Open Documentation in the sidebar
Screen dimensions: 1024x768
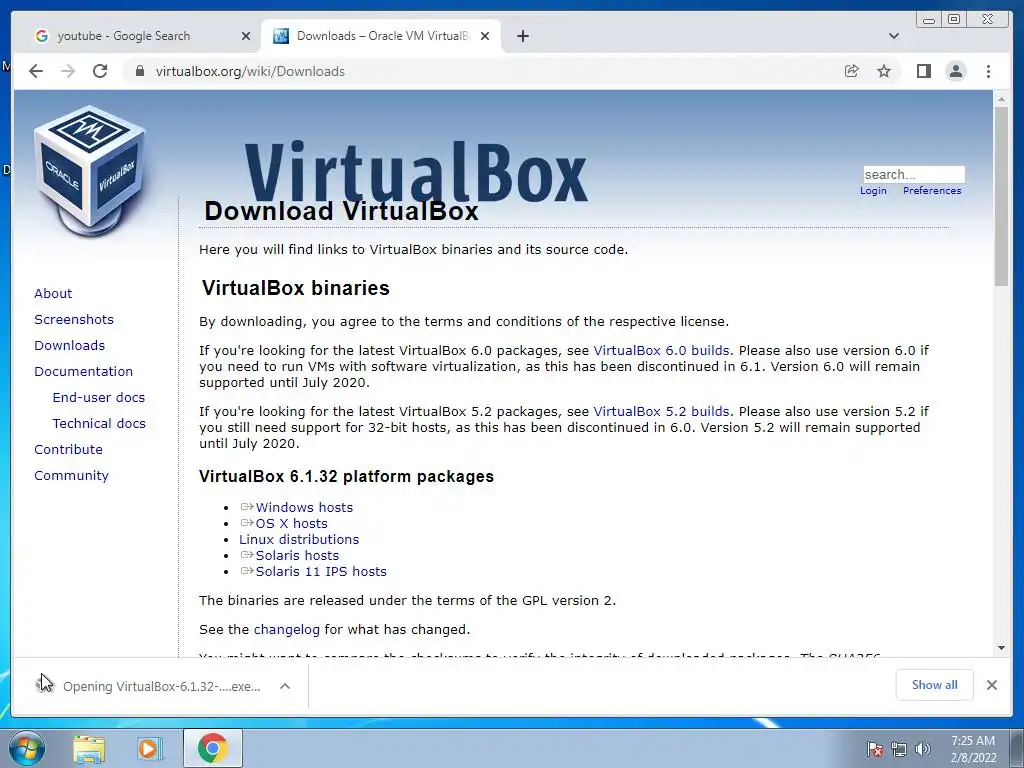click(84, 372)
